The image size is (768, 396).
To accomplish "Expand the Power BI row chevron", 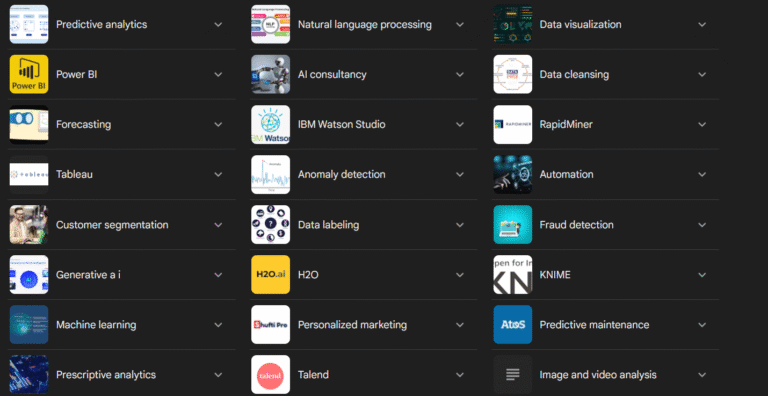I will (218, 74).
